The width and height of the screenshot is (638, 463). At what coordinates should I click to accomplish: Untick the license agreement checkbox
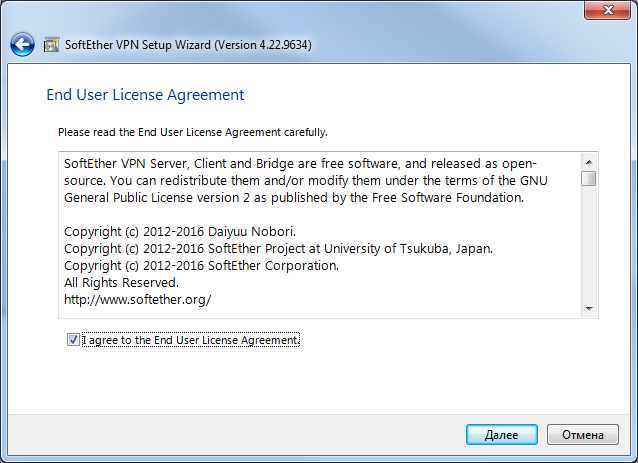(73, 339)
